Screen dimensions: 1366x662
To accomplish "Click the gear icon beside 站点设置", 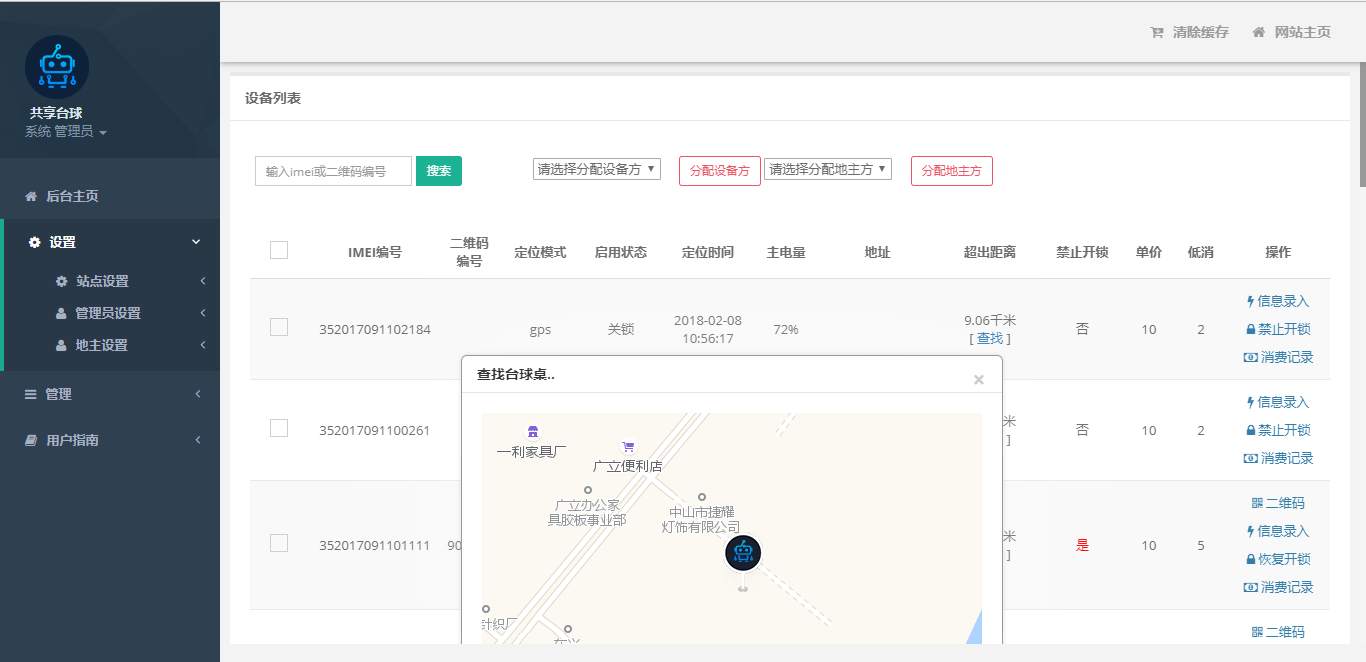I will point(61,281).
